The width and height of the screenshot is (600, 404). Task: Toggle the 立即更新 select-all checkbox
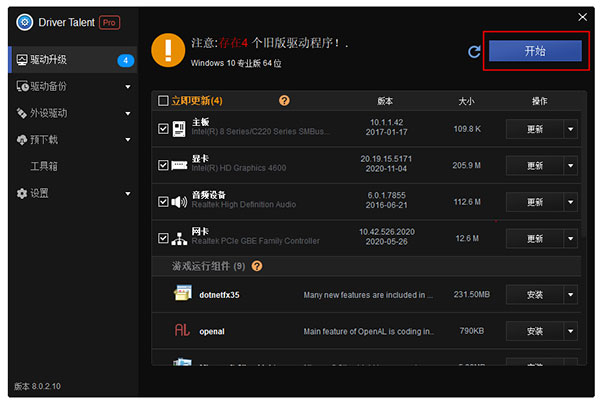click(x=163, y=101)
